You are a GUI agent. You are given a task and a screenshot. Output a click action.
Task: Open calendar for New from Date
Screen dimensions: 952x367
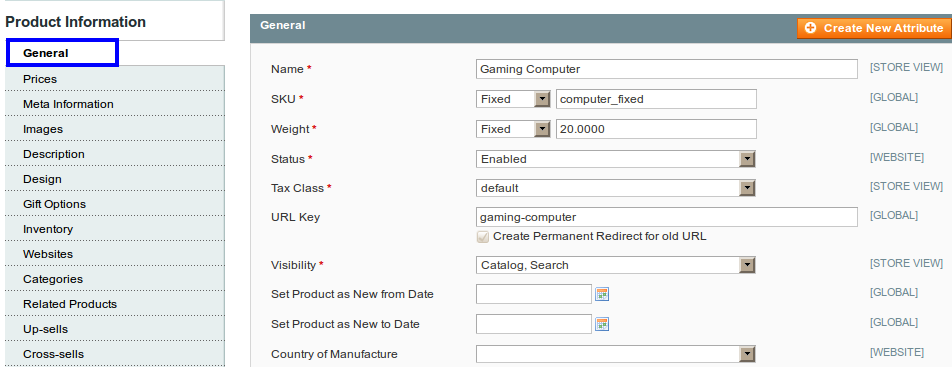pos(602,295)
